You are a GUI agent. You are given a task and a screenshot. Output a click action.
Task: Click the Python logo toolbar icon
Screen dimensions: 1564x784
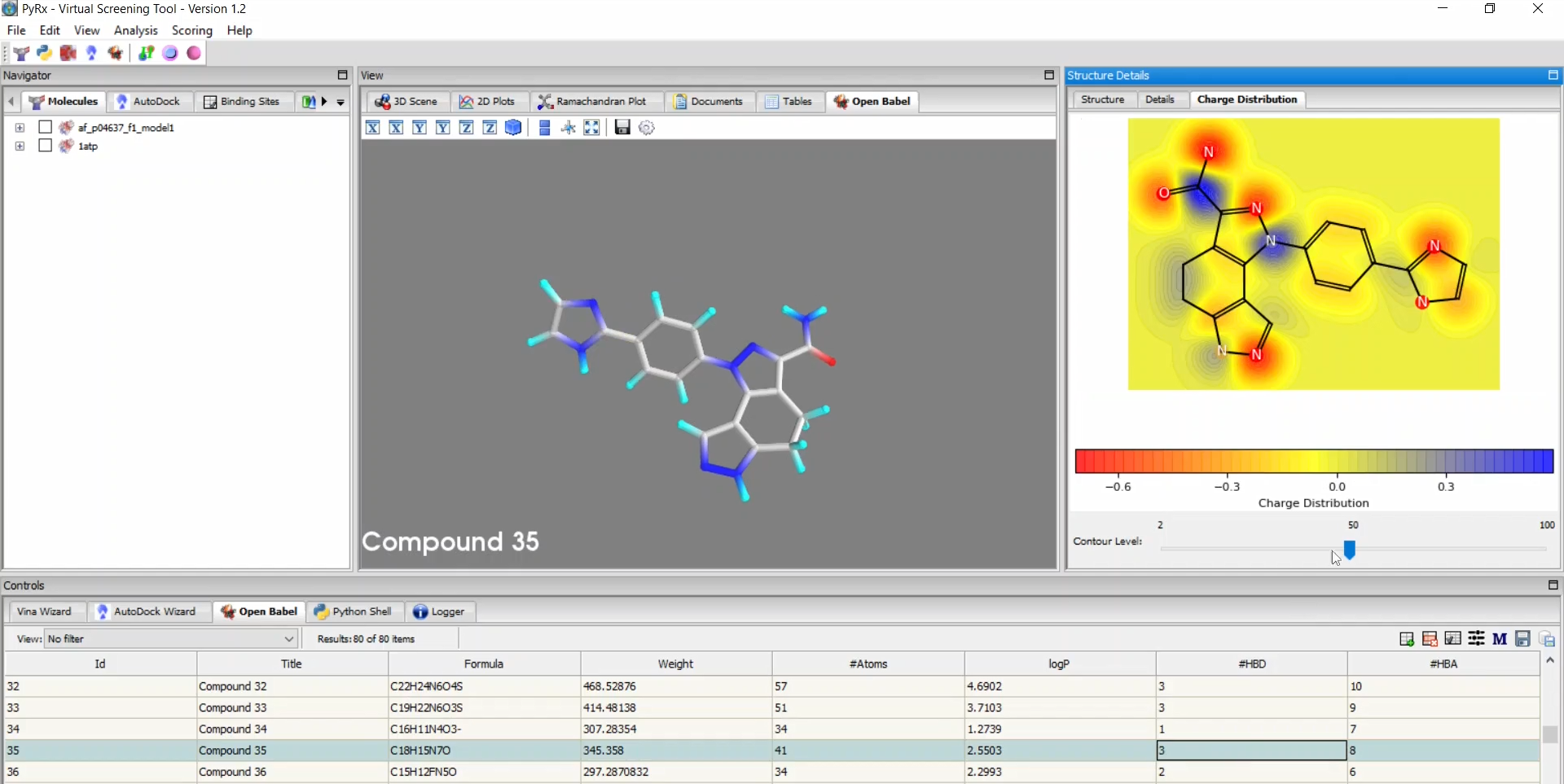[44, 53]
